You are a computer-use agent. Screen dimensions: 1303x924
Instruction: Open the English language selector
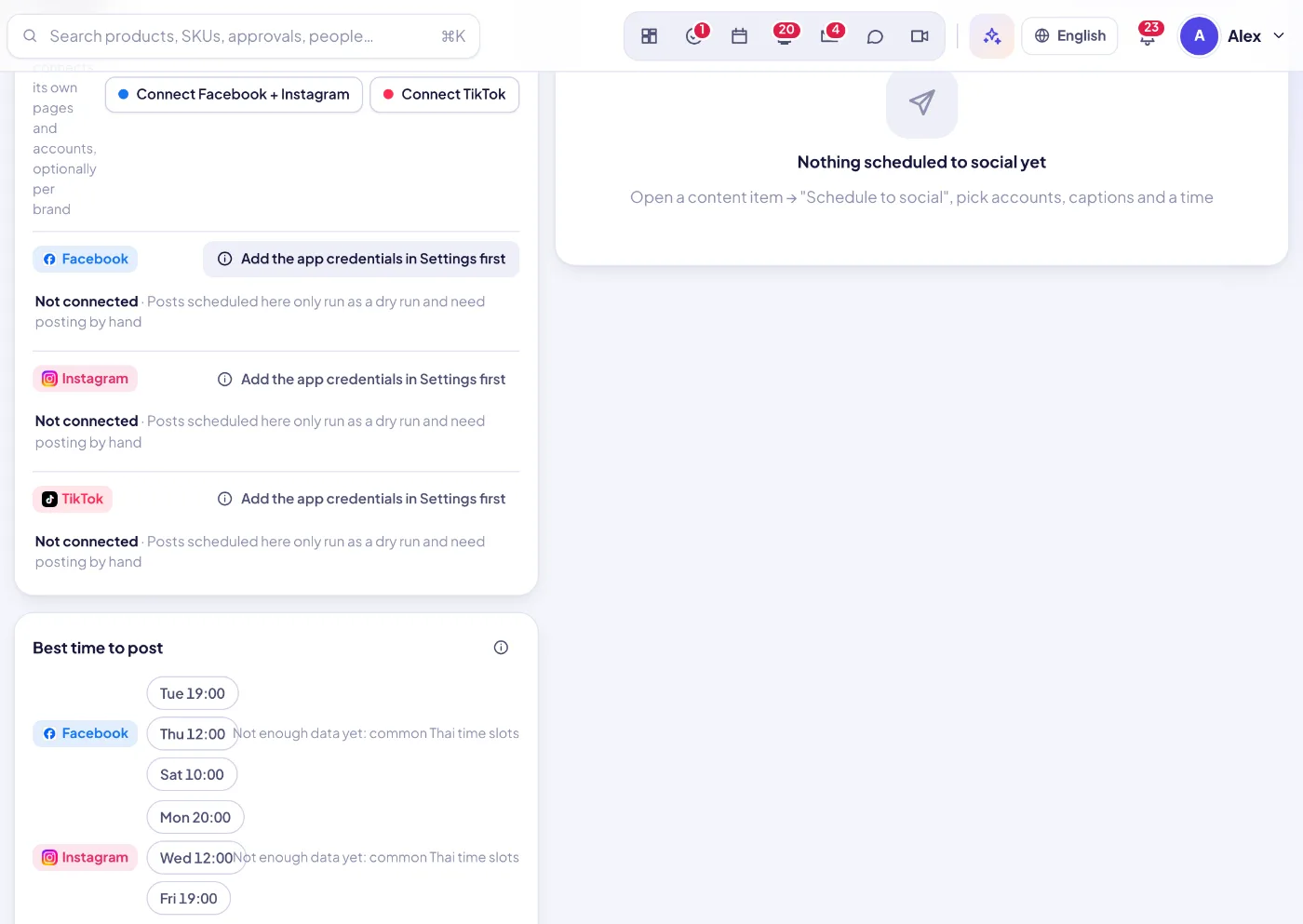click(1070, 36)
